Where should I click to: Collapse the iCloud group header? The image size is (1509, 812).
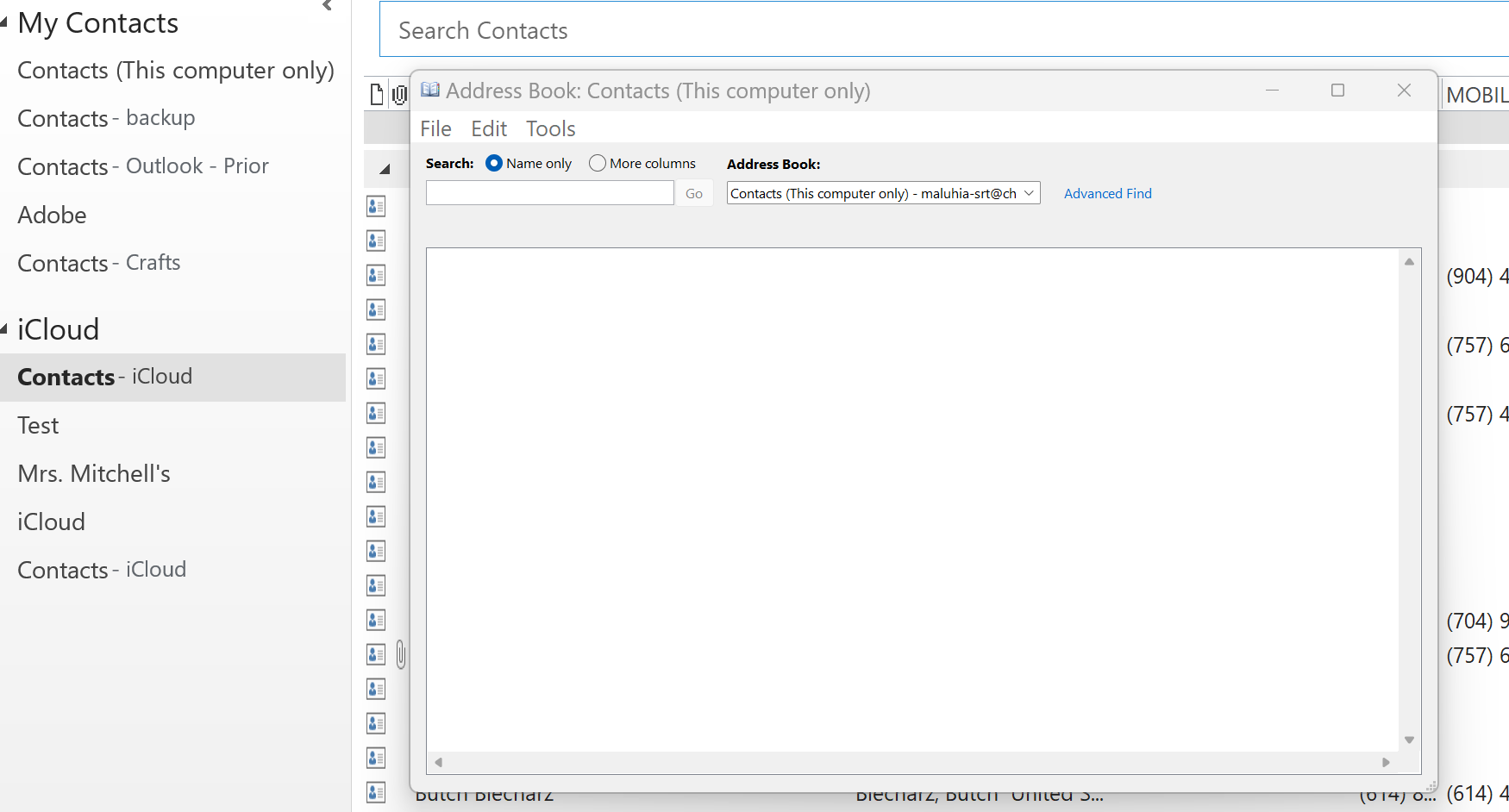click(3, 328)
